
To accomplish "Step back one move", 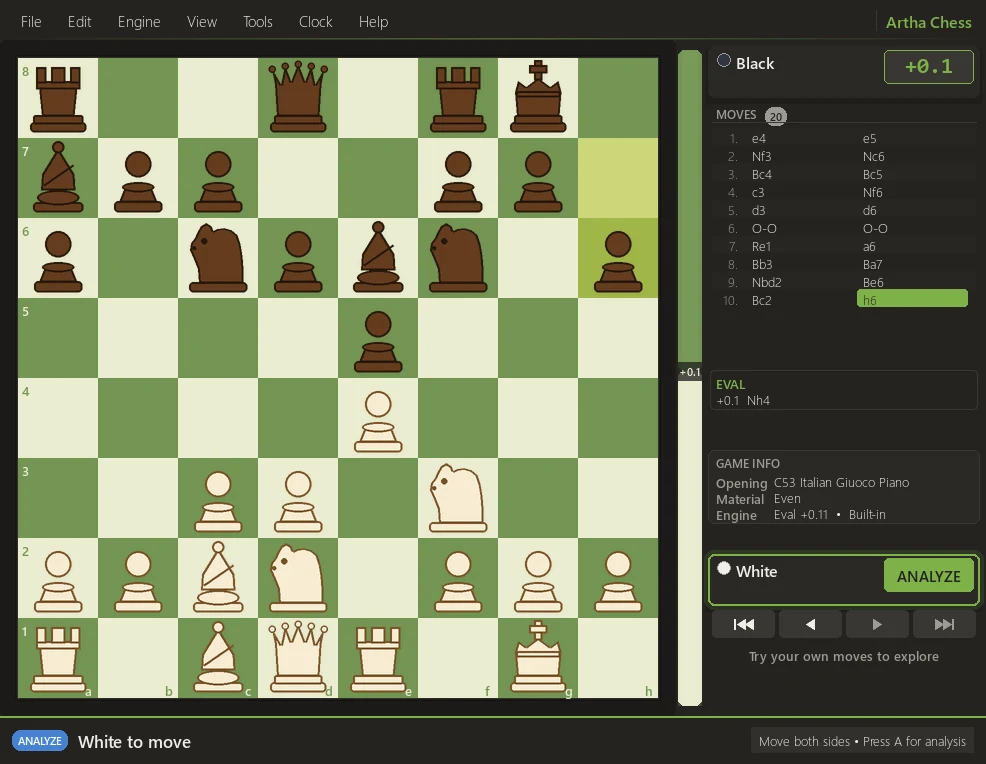I will point(811,624).
